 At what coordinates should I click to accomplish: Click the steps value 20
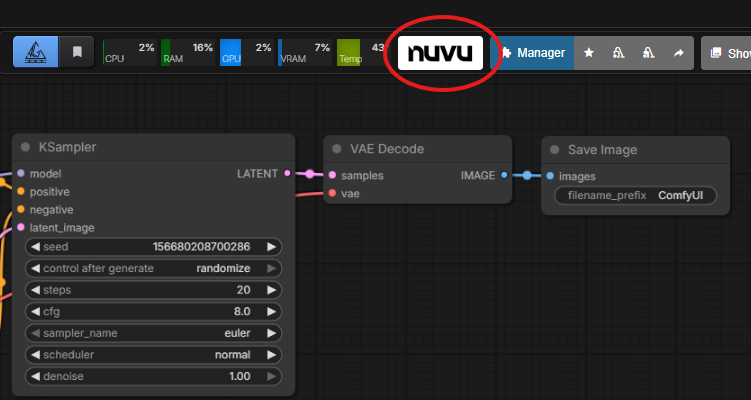coord(243,290)
